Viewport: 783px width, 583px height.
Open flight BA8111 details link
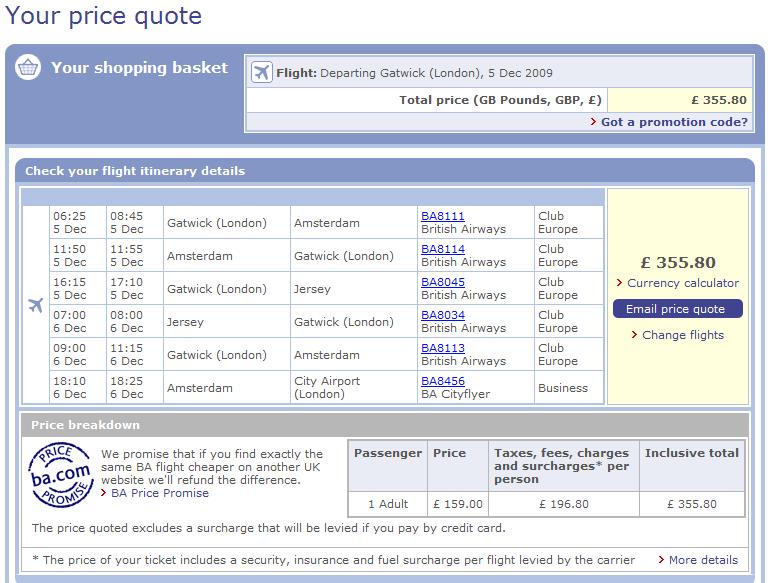pyautogui.click(x=443, y=216)
